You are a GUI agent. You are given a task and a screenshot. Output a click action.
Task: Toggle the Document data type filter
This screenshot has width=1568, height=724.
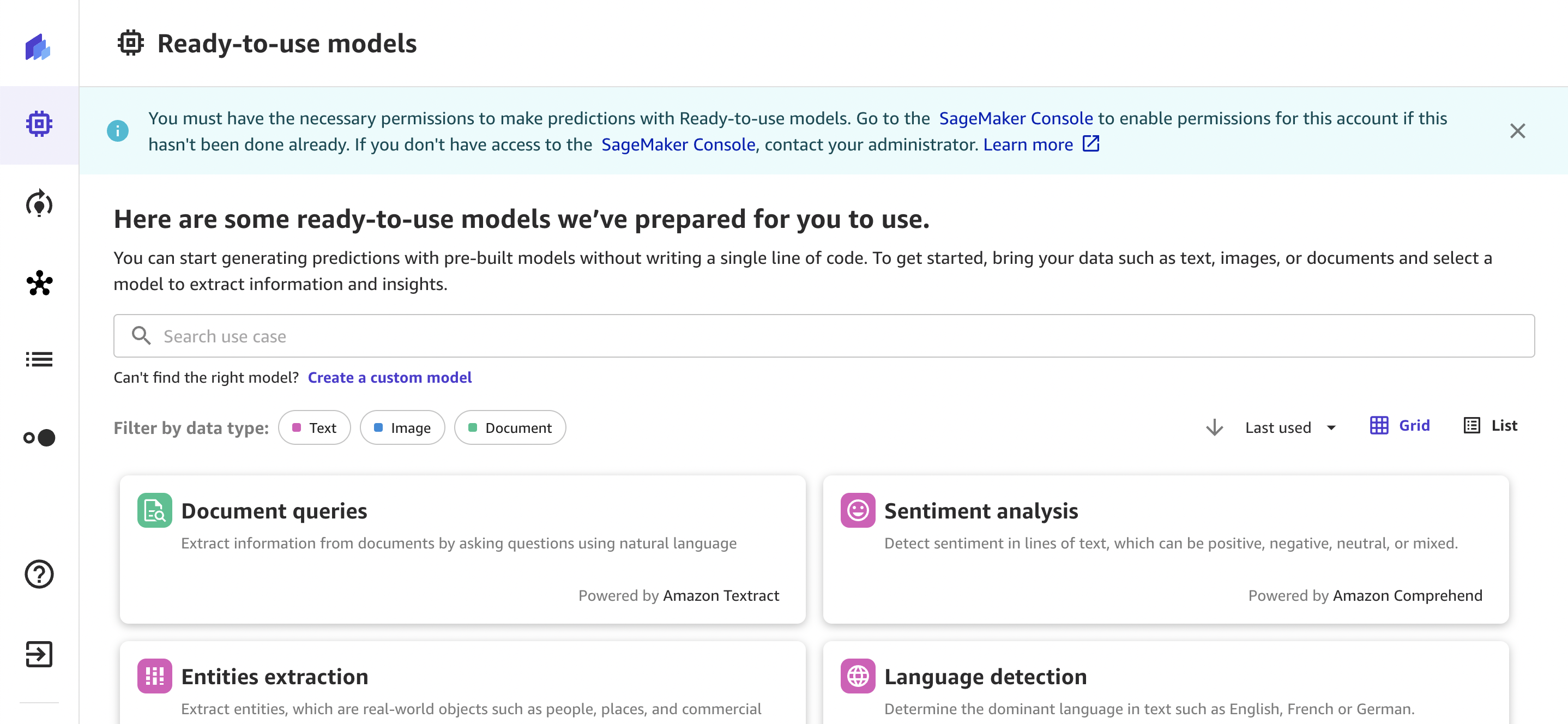[x=509, y=427]
